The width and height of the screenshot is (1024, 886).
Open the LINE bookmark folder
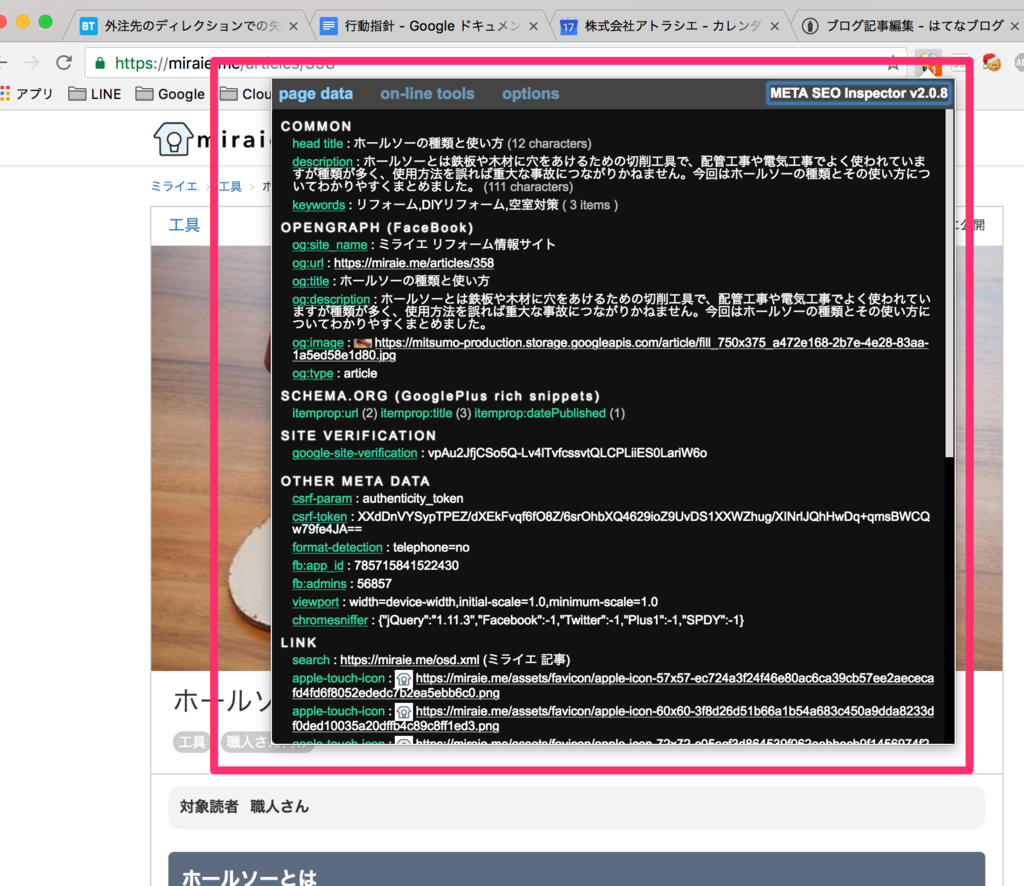[95, 94]
